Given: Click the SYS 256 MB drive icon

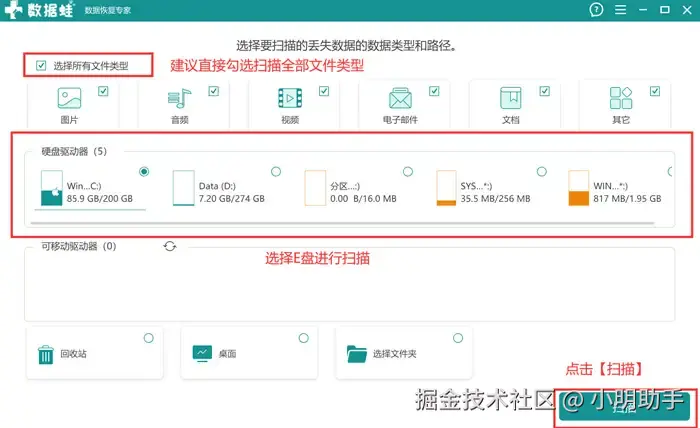Looking at the screenshot, I should pyautogui.click(x=446, y=188).
